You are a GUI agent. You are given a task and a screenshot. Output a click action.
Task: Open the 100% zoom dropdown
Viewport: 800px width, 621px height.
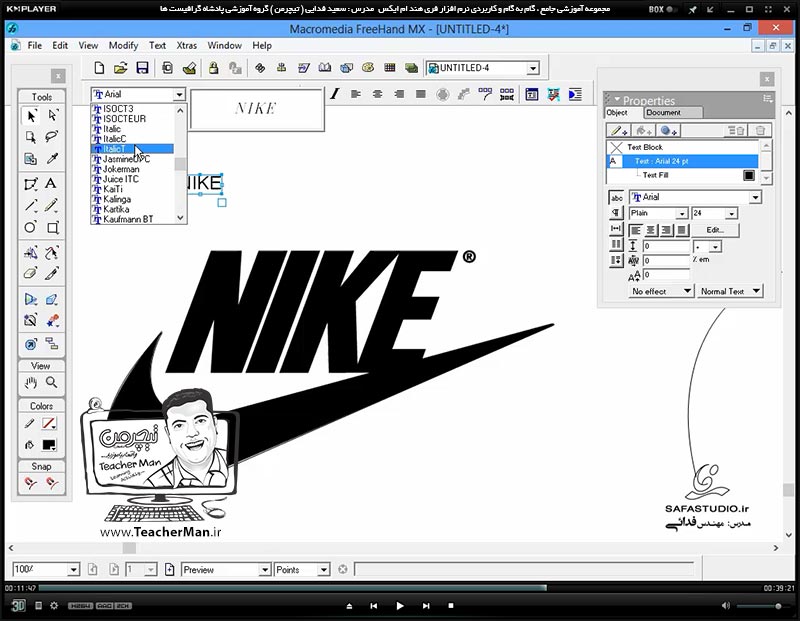pyautogui.click(x=73, y=569)
